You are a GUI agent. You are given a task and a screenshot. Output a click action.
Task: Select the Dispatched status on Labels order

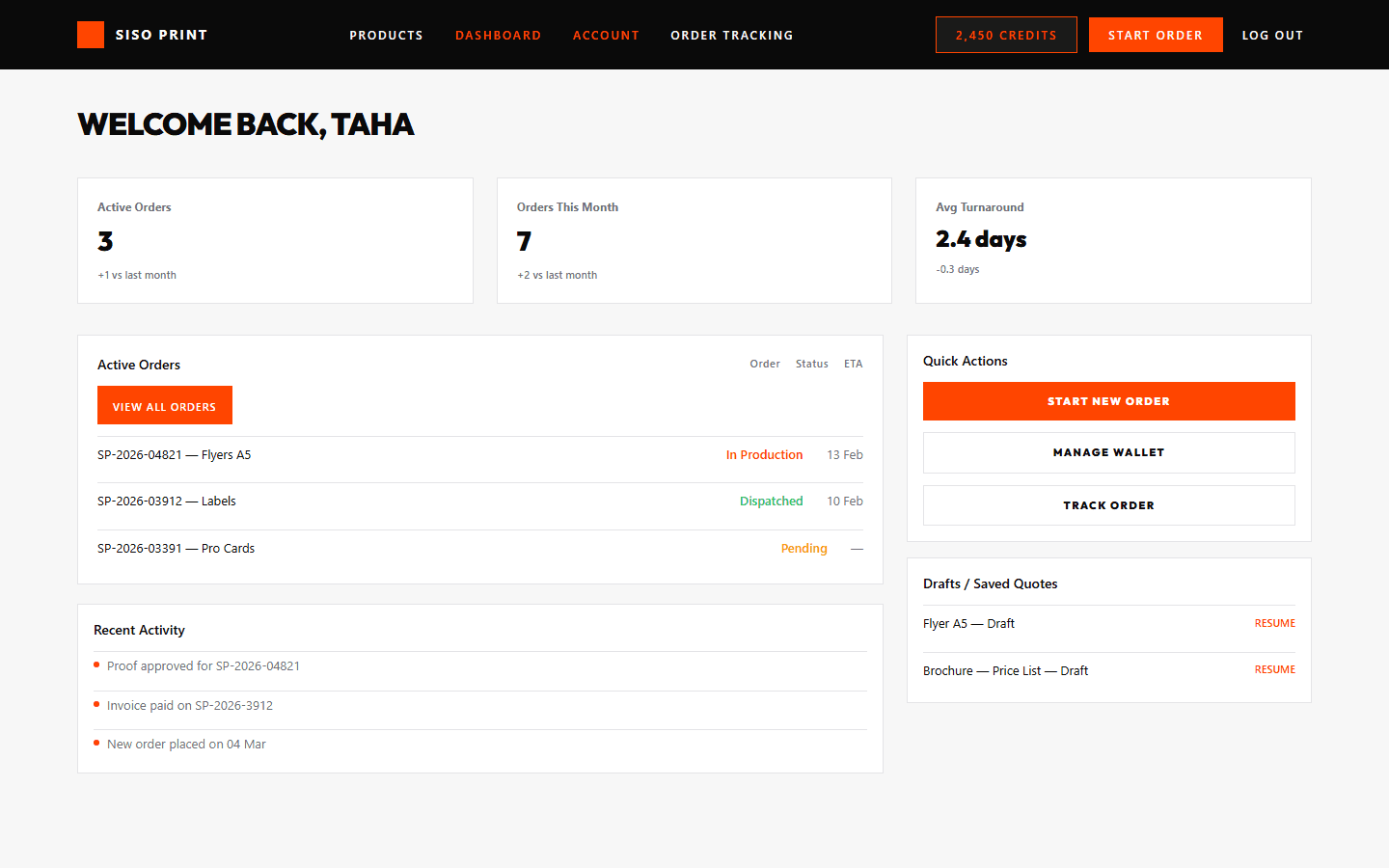(x=771, y=501)
